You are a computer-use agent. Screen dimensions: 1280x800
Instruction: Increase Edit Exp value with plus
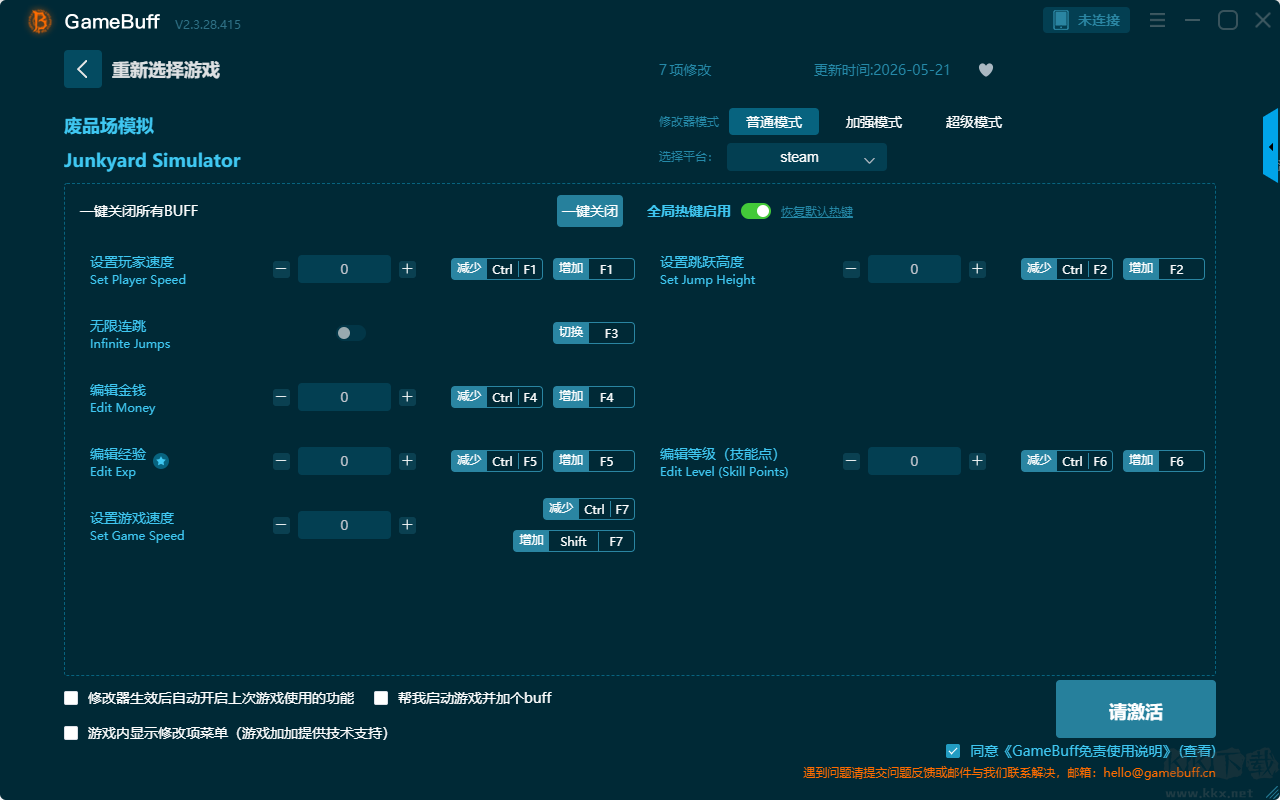407,461
